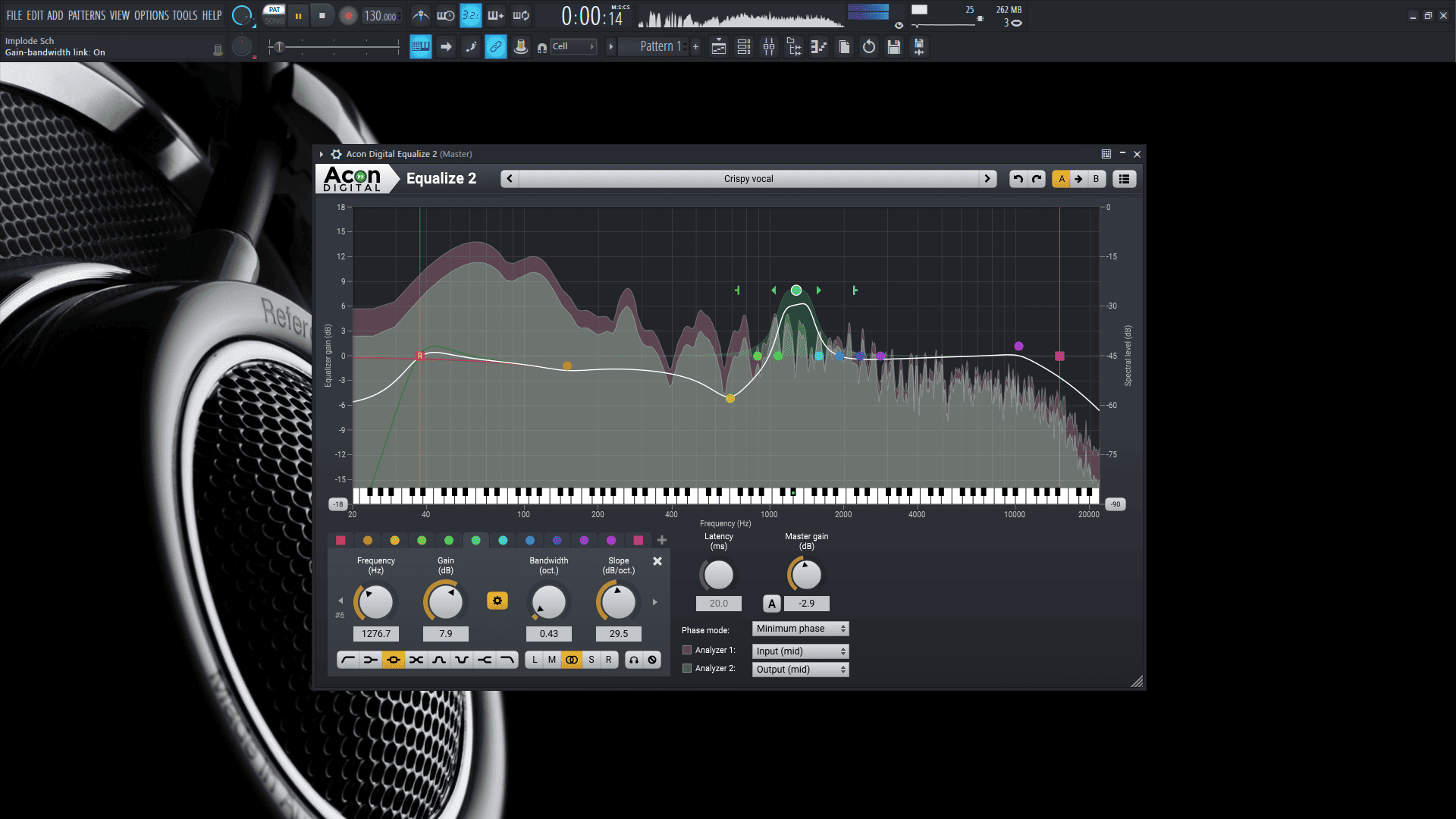
Task: Open the Playlist view icon
Action: 719,47
